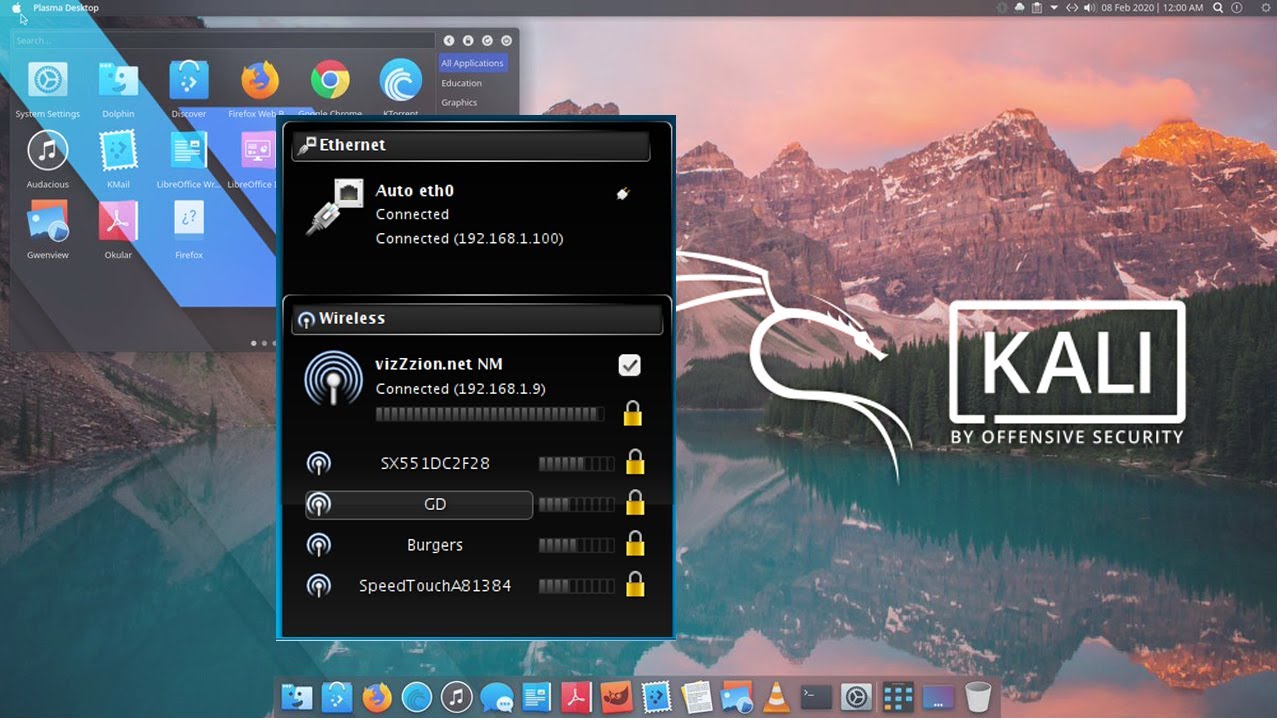1280x720 pixels.
Task: Click the vizZzion.net signal strength bar
Action: coord(490,414)
